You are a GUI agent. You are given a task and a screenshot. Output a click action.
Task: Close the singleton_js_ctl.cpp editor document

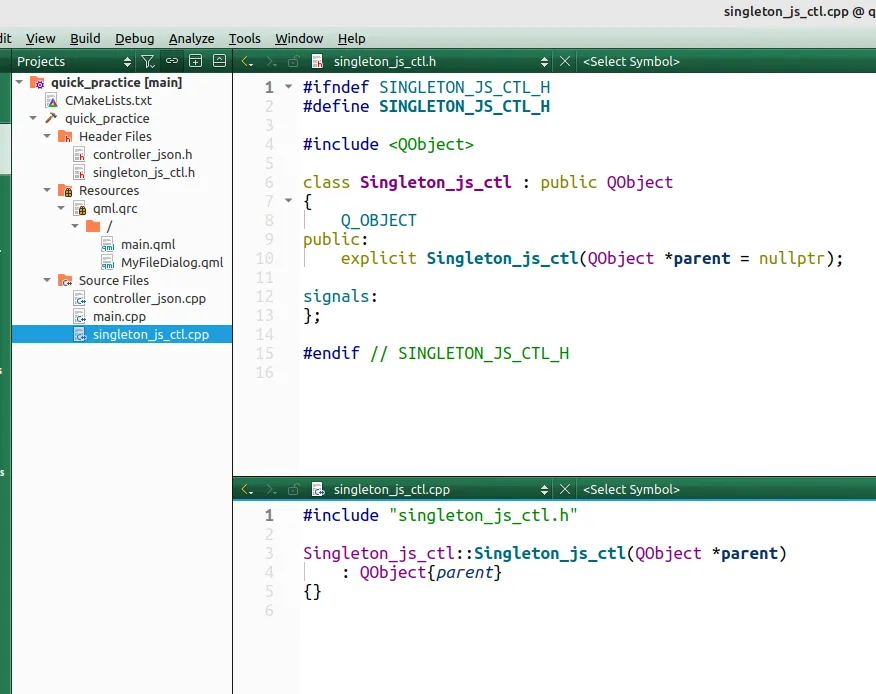(565, 489)
